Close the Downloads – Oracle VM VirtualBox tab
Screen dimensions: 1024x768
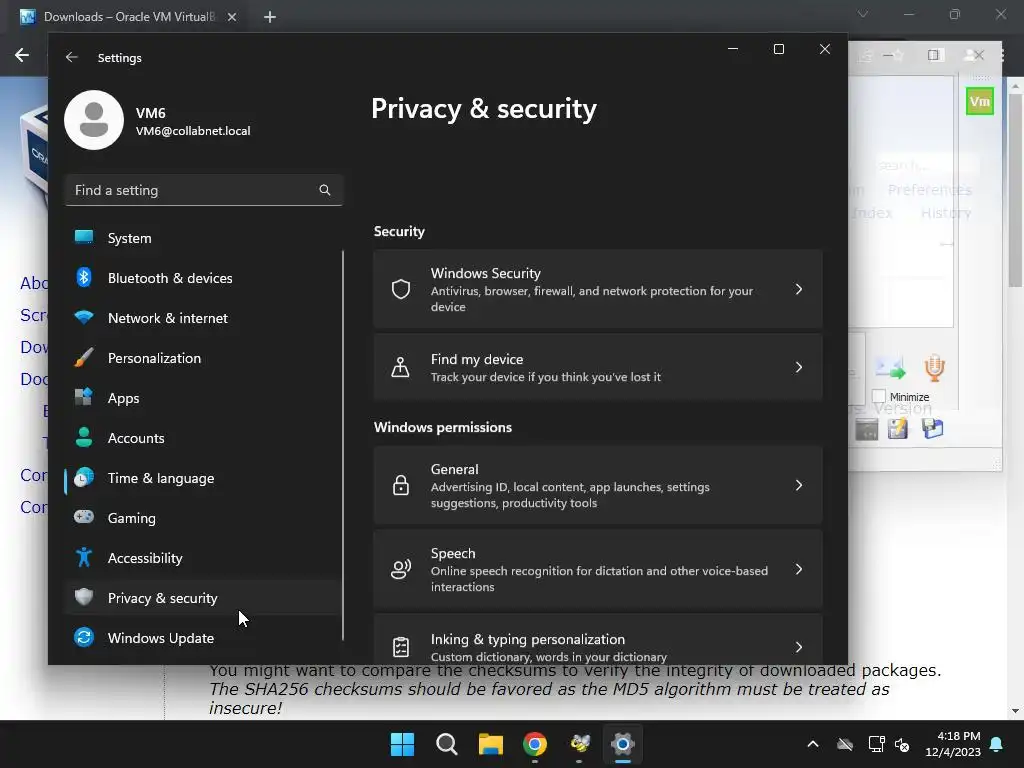232,17
